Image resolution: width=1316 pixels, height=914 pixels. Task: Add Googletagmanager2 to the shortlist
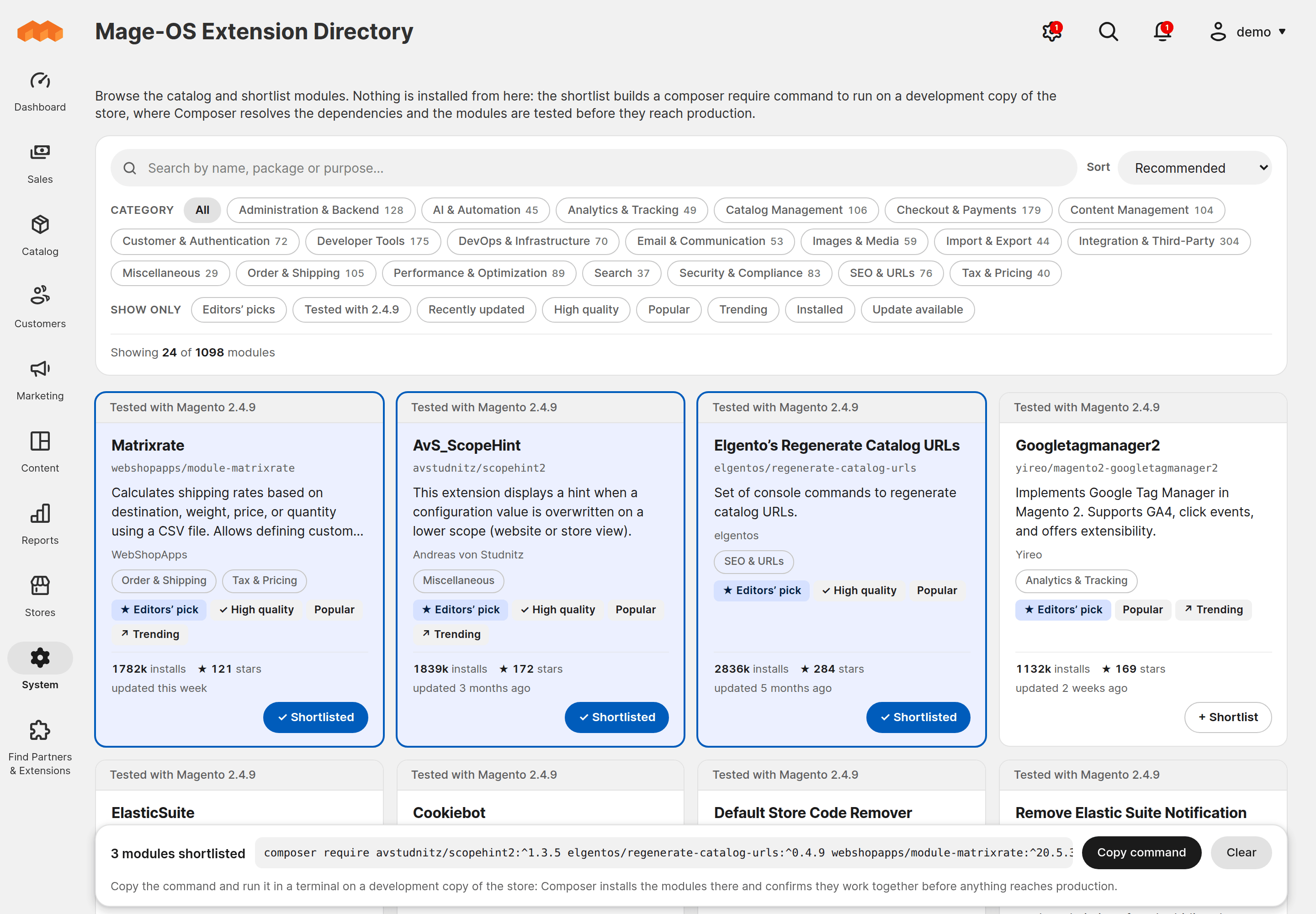(1228, 717)
